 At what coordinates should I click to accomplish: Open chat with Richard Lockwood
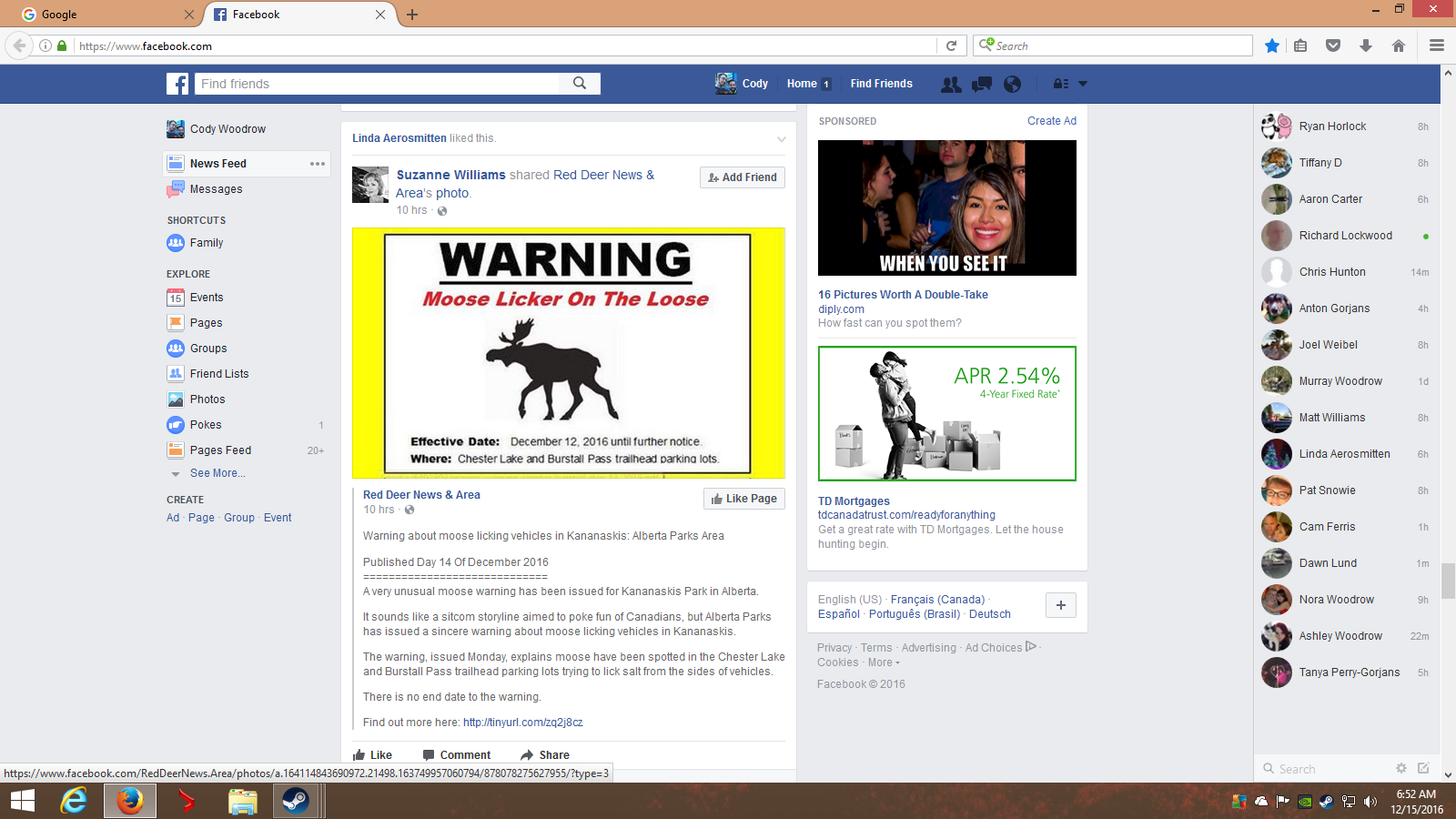1346,236
